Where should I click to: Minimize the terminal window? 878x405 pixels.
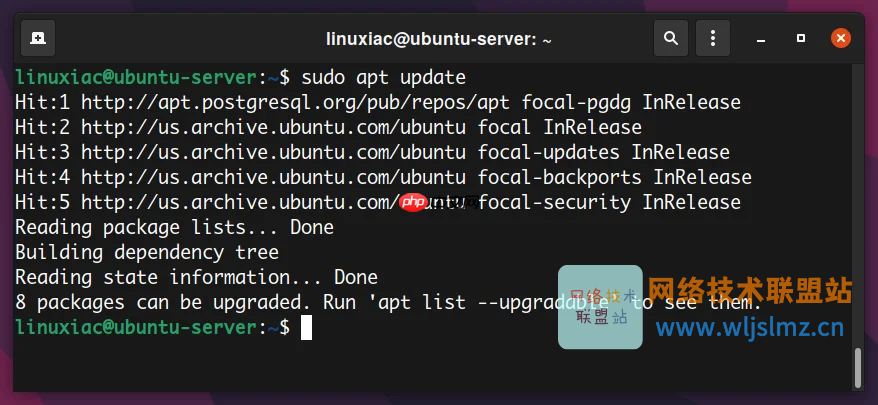click(x=760, y=39)
